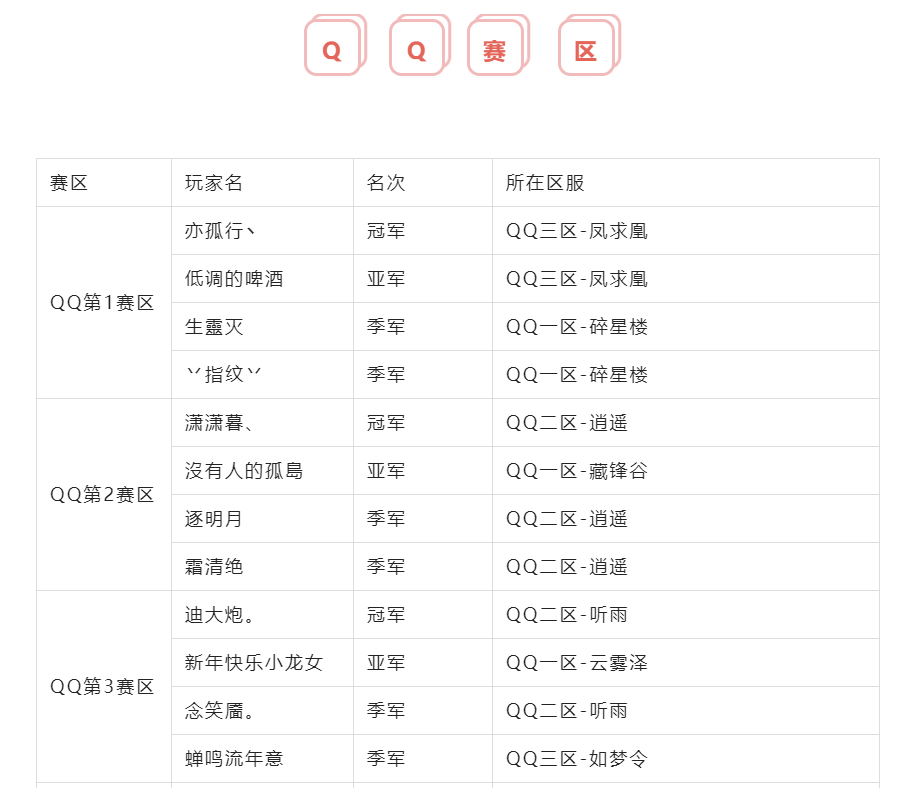Click the '赛' title tile
Viewport: 920px width, 788px height.
pos(498,46)
